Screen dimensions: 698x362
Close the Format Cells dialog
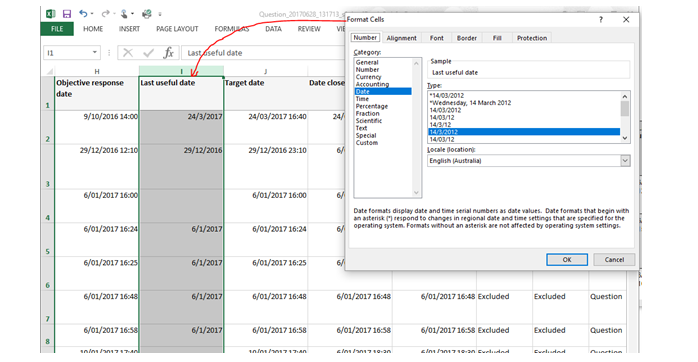(x=626, y=20)
